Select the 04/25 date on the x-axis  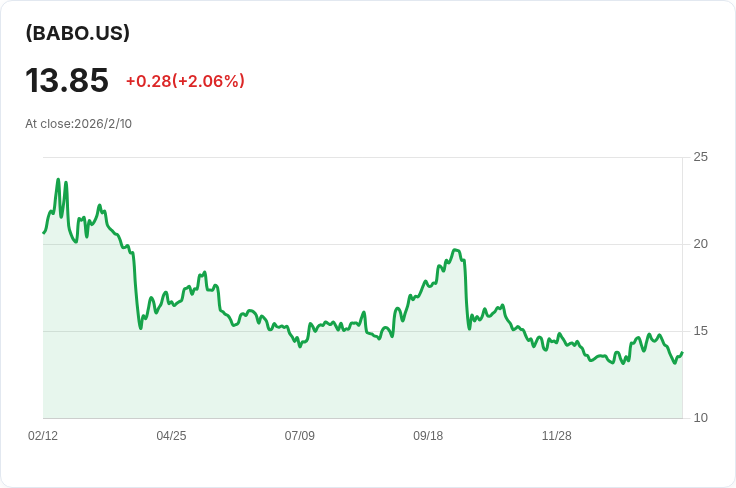(x=171, y=436)
